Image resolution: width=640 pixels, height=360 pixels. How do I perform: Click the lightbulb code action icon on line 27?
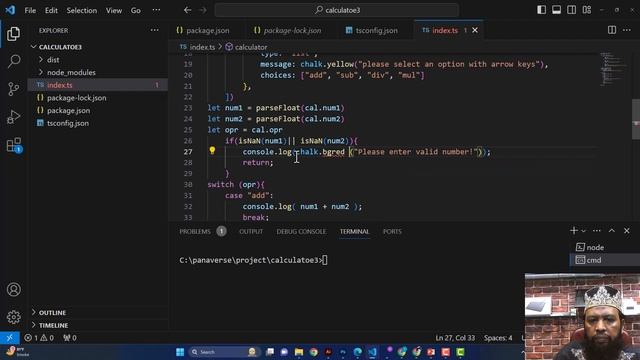pyautogui.click(x=212, y=151)
